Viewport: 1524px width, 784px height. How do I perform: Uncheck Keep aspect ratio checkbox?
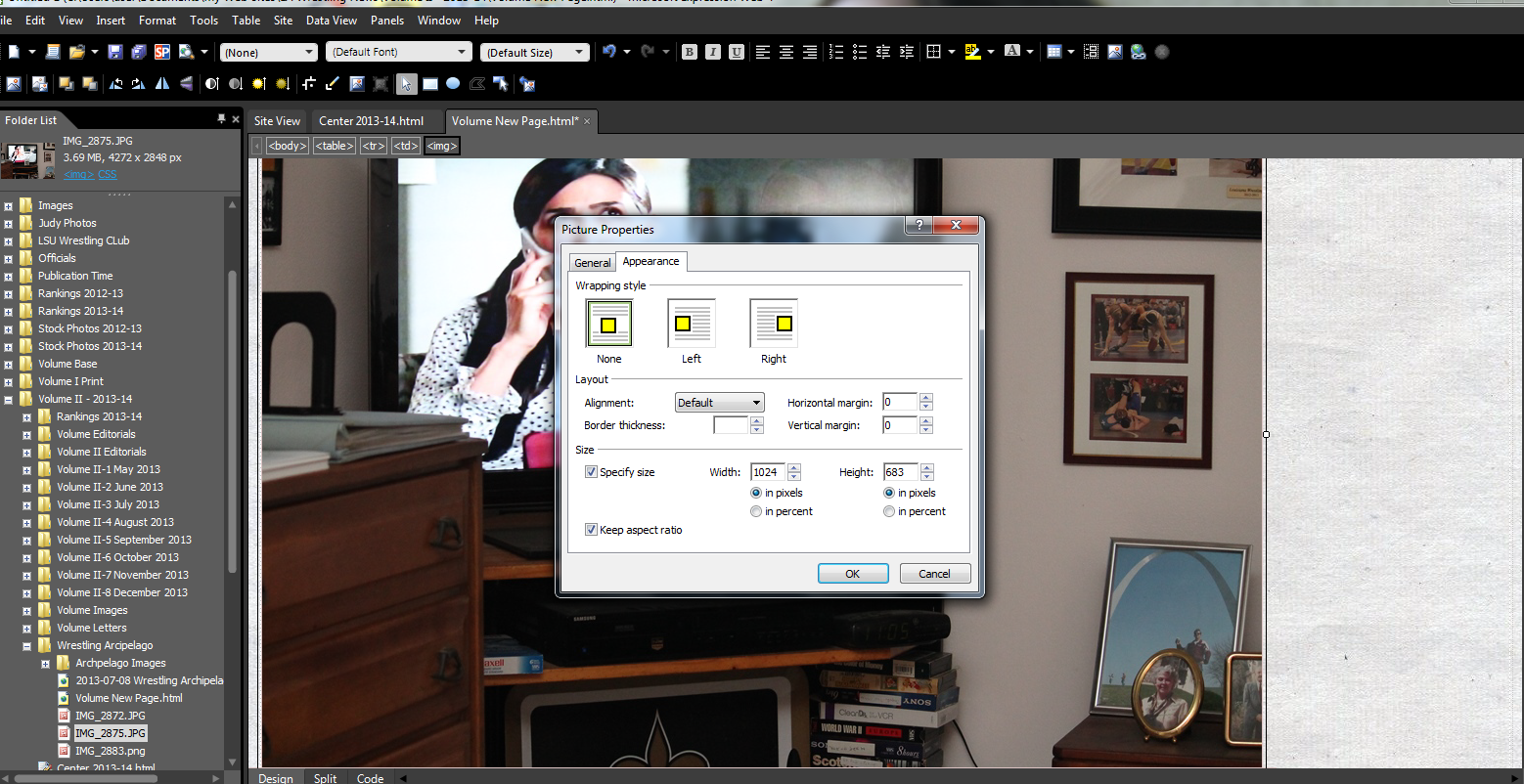pyautogui.click(x=591, y=530)
